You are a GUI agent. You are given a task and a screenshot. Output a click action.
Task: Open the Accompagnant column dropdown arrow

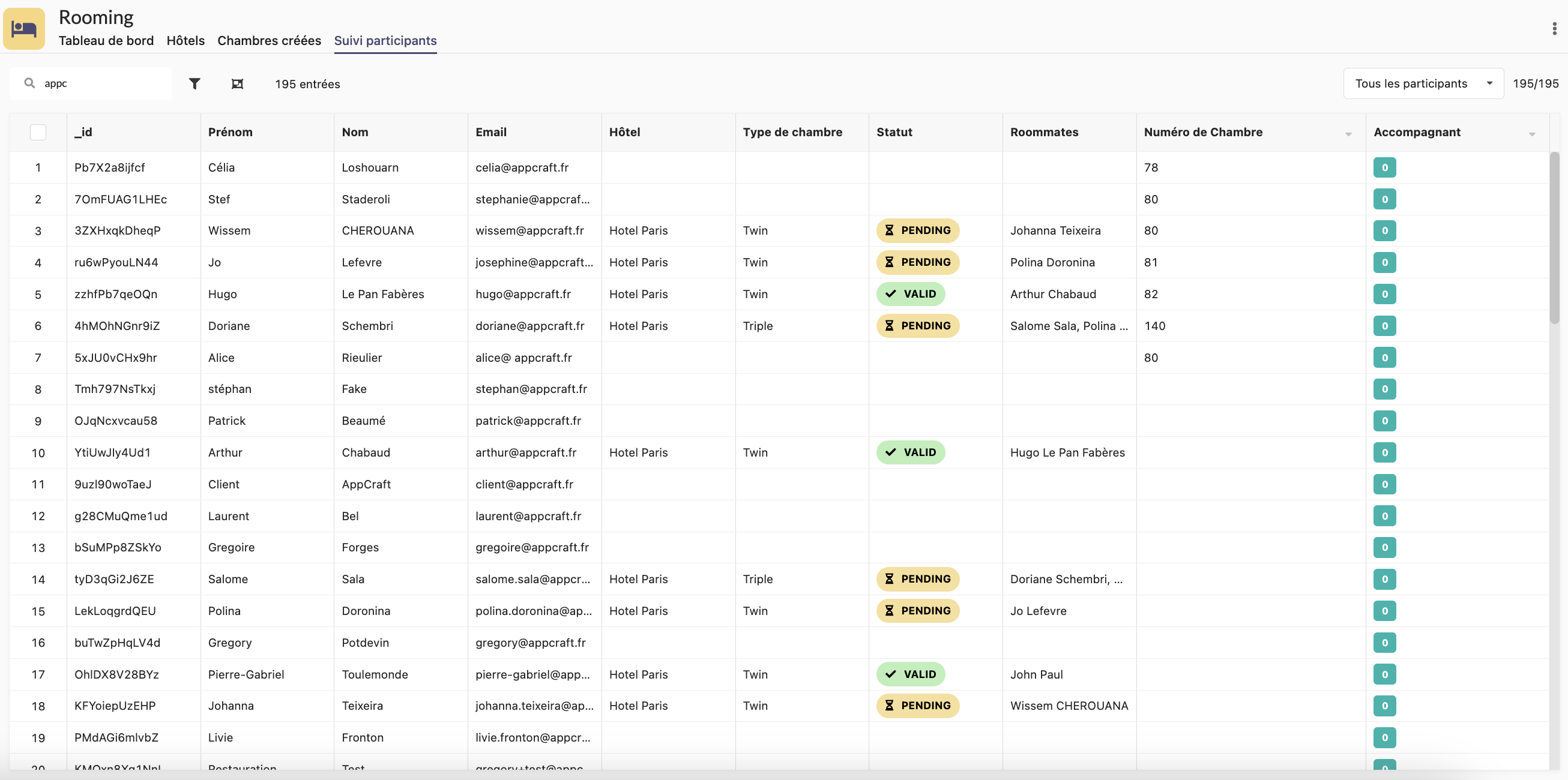(x=1531, y=134)
